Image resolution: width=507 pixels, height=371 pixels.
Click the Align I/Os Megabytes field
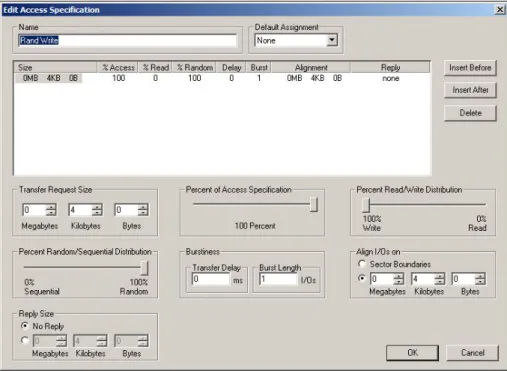382,279
